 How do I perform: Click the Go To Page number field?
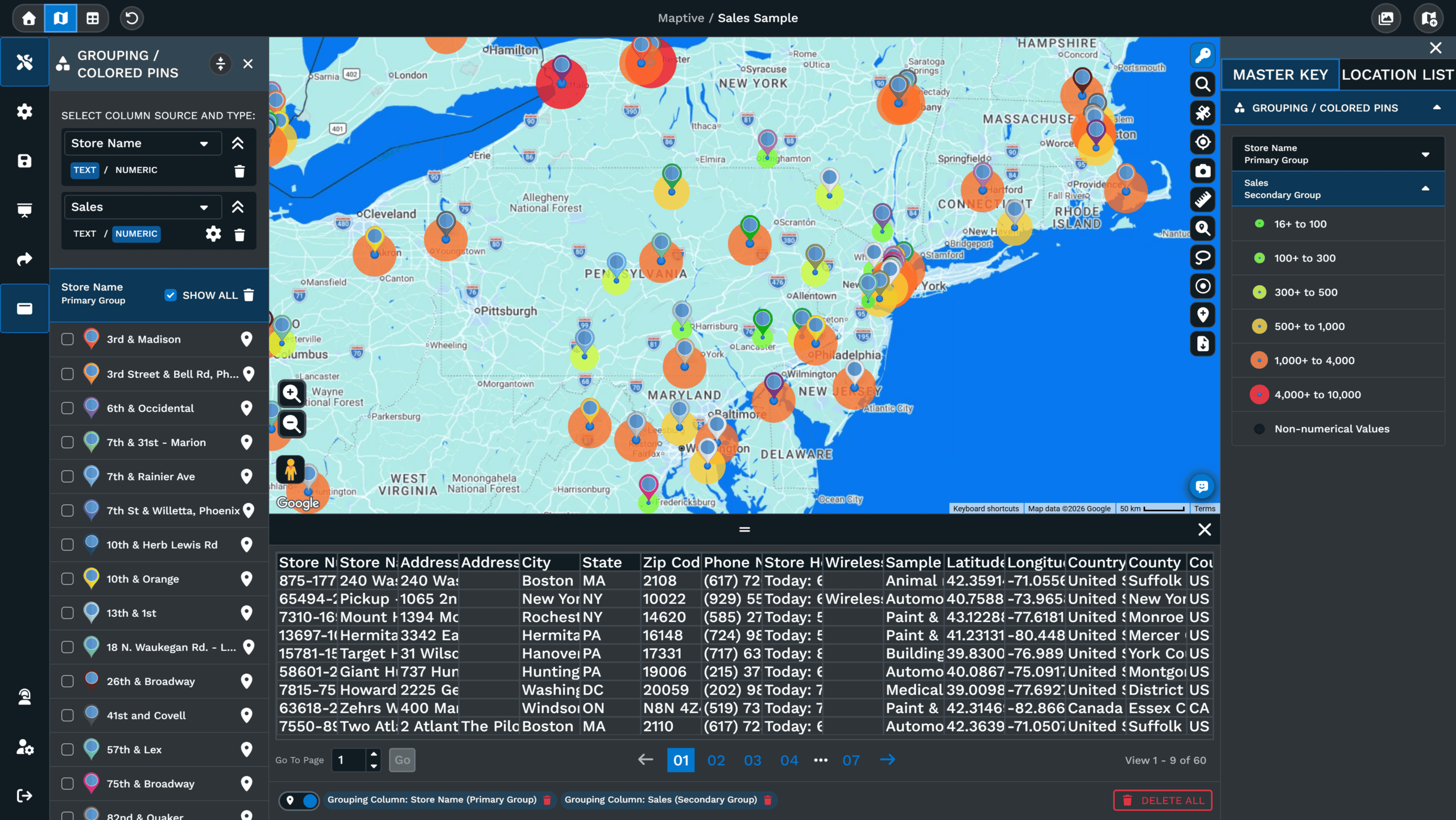349,760
